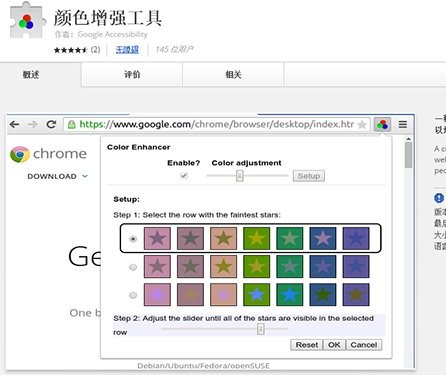Click the scrollbar up arrow
This screenshot has width=446, height=375.
click(x=409, y=139)
